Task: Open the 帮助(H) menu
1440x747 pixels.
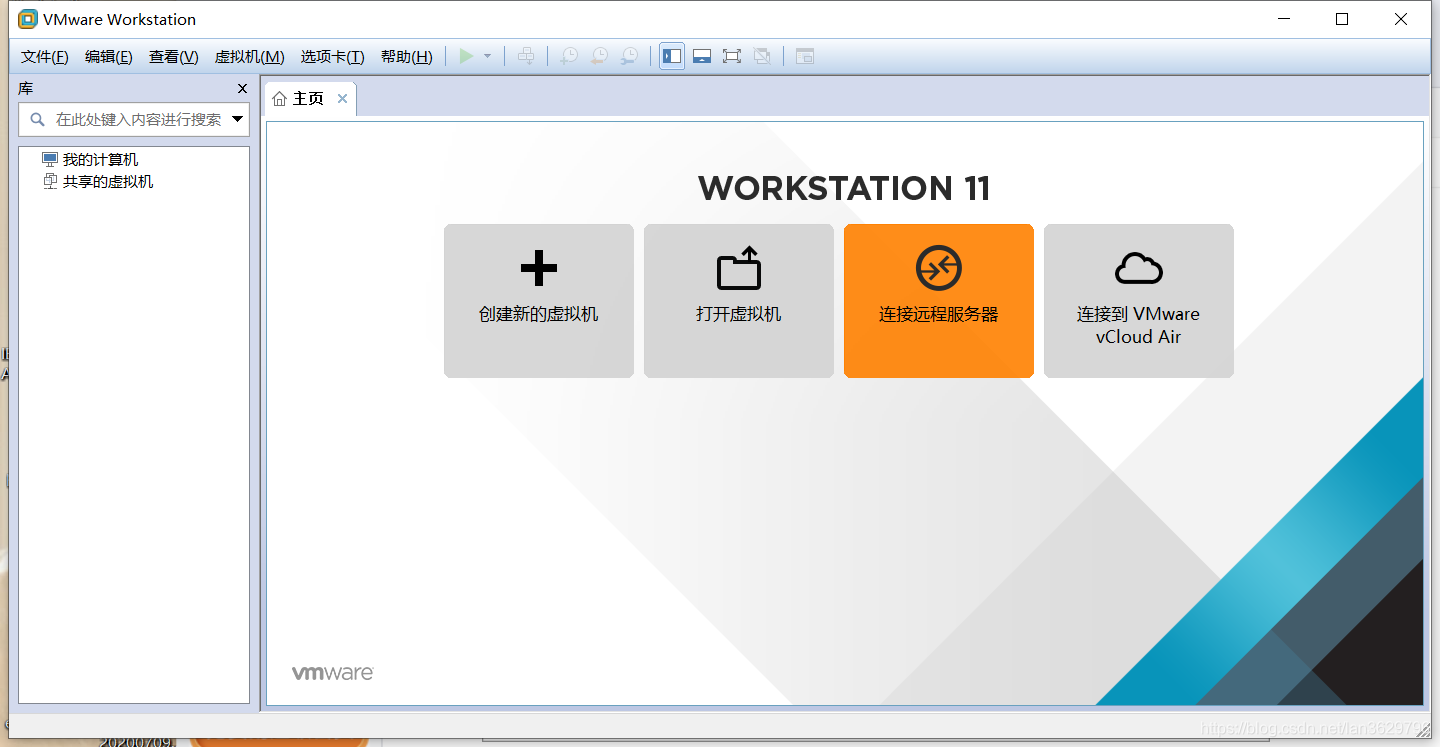Action: (407, 57)
